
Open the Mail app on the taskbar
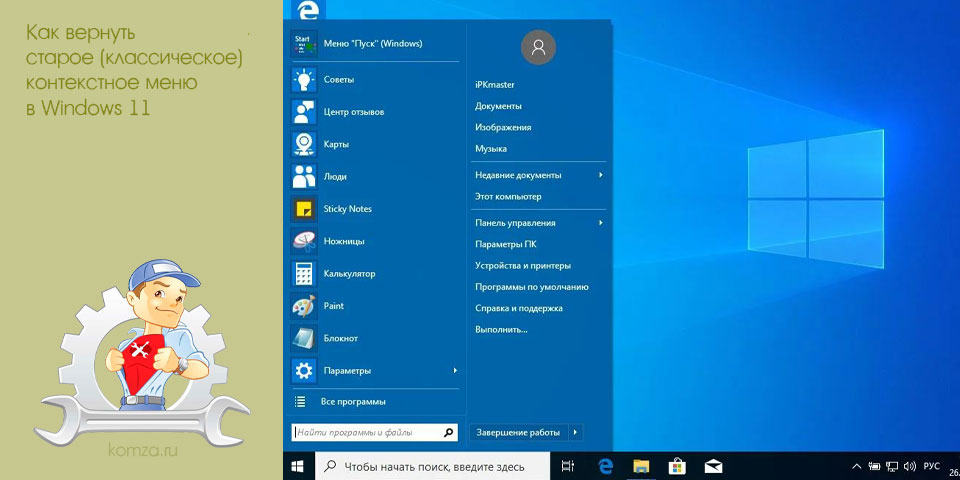pyautogui.click(x=713, y=467)
